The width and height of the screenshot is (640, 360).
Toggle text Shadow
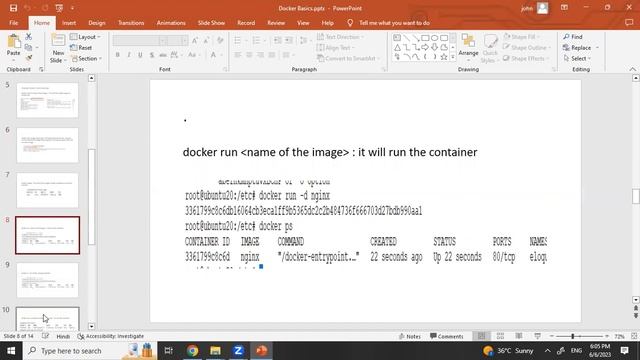(151, 55)
